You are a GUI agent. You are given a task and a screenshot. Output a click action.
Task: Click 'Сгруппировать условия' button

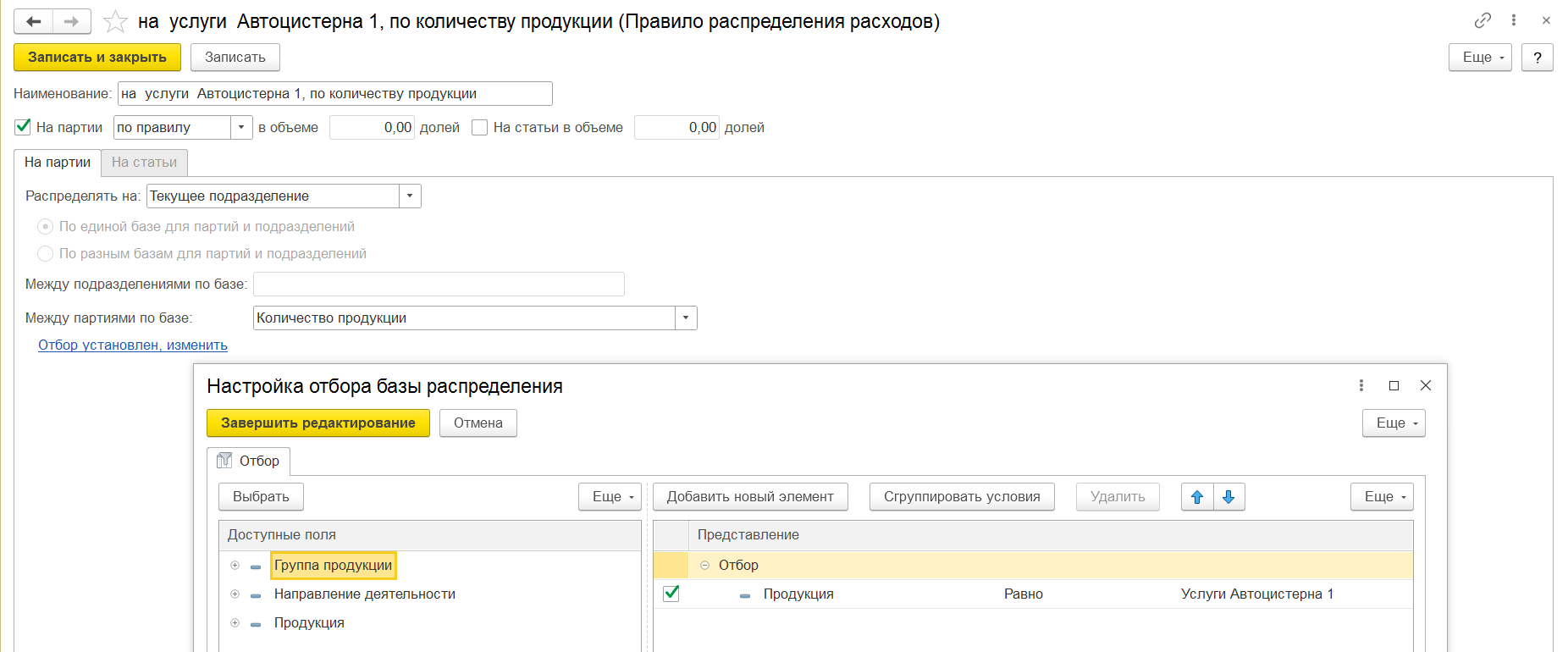click(x=962, y=497)
